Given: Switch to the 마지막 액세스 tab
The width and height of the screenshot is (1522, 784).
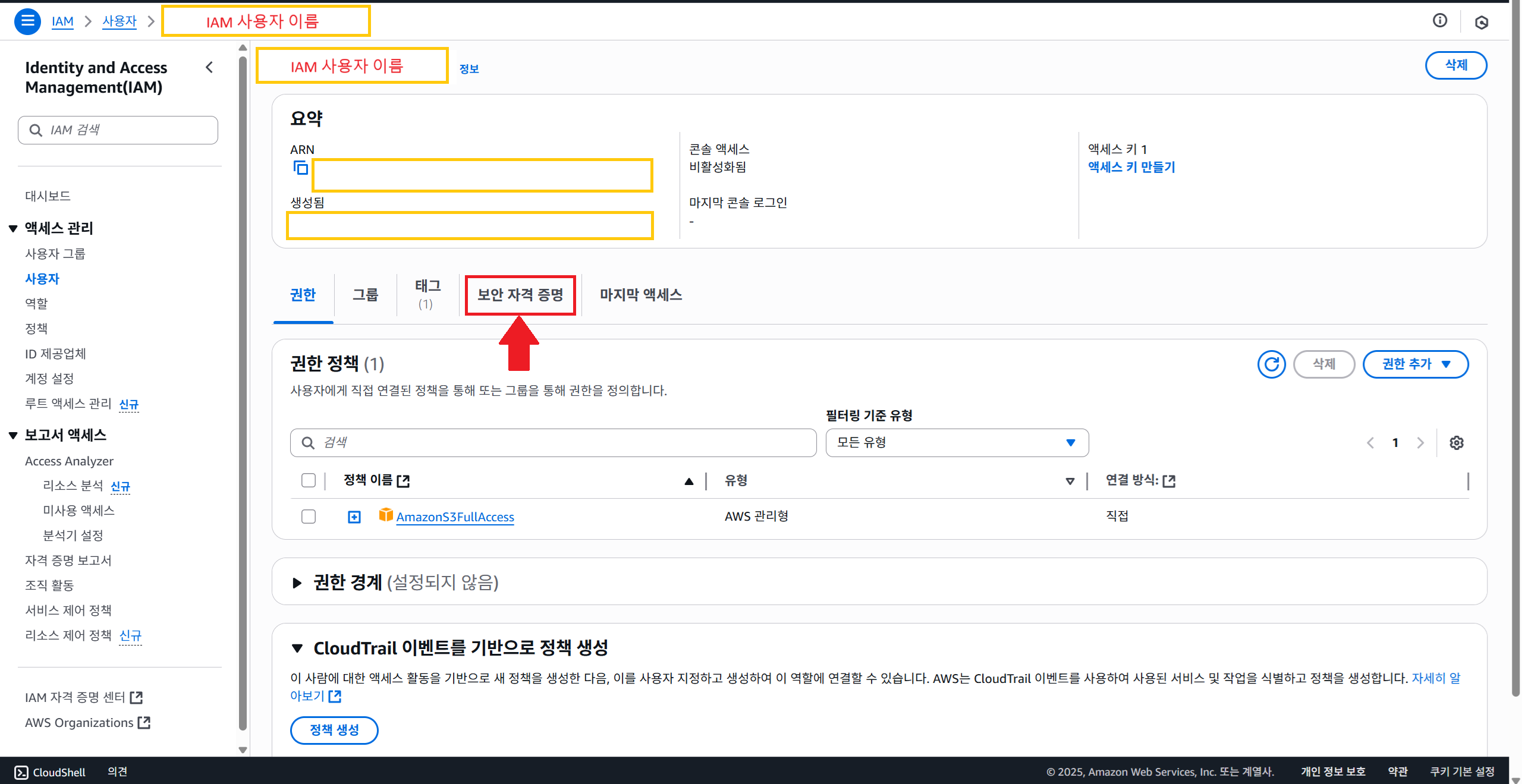Looking at the screenshot, I should pos(640,295).
